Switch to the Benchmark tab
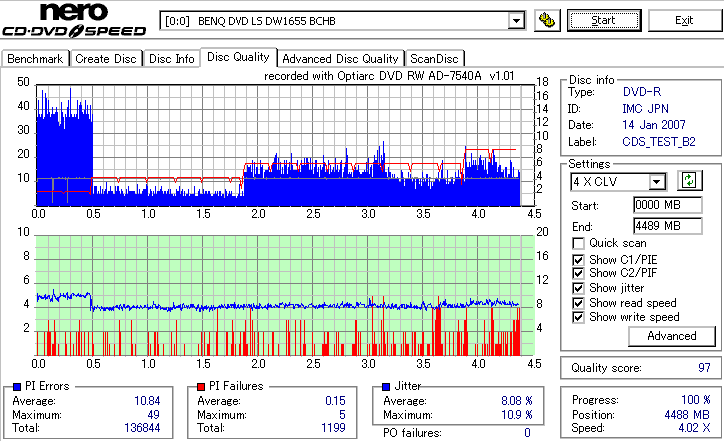This screenshot has width=724, height=441. [35, 59]
